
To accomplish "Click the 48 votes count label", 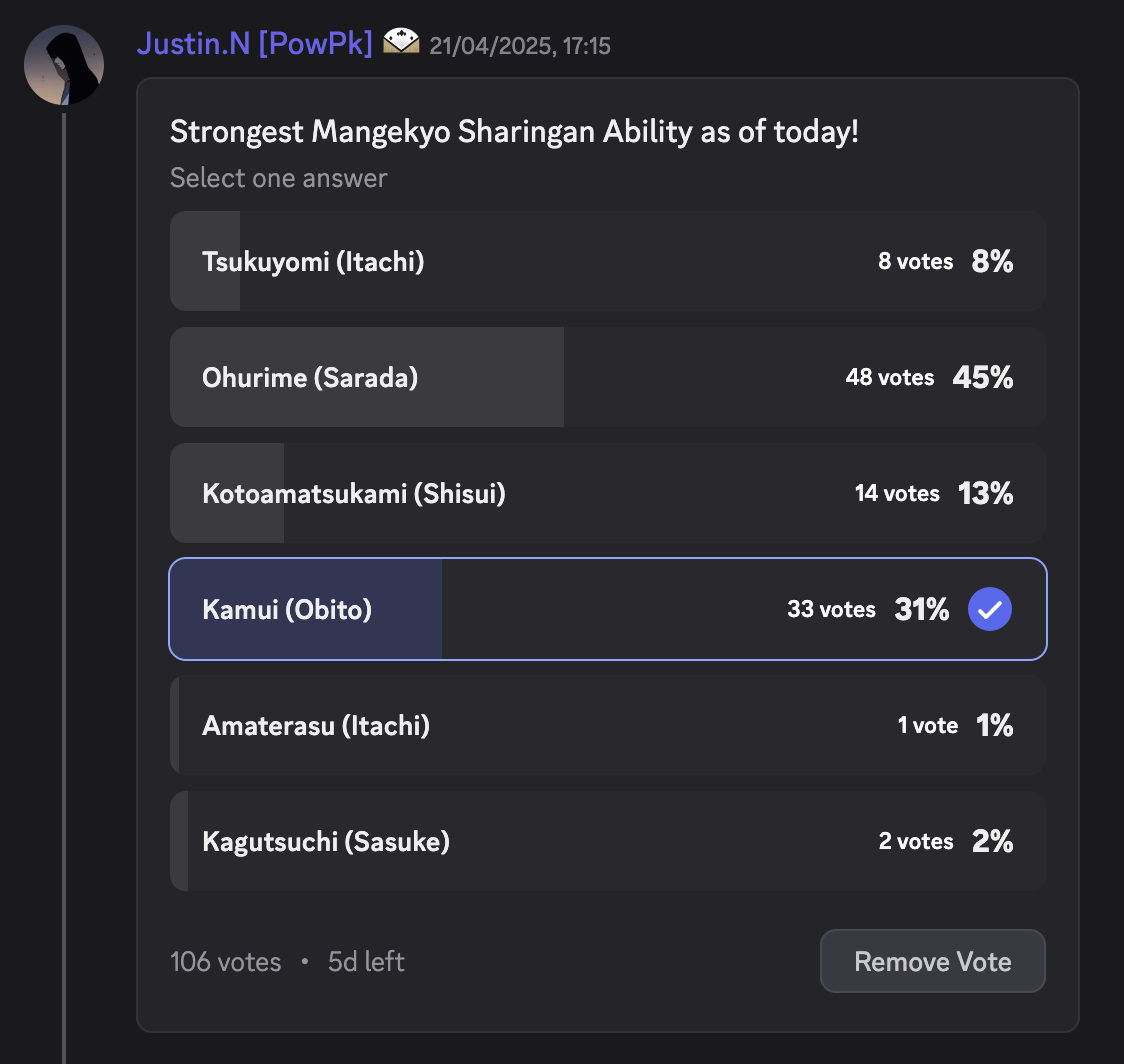I will point(890,377).
